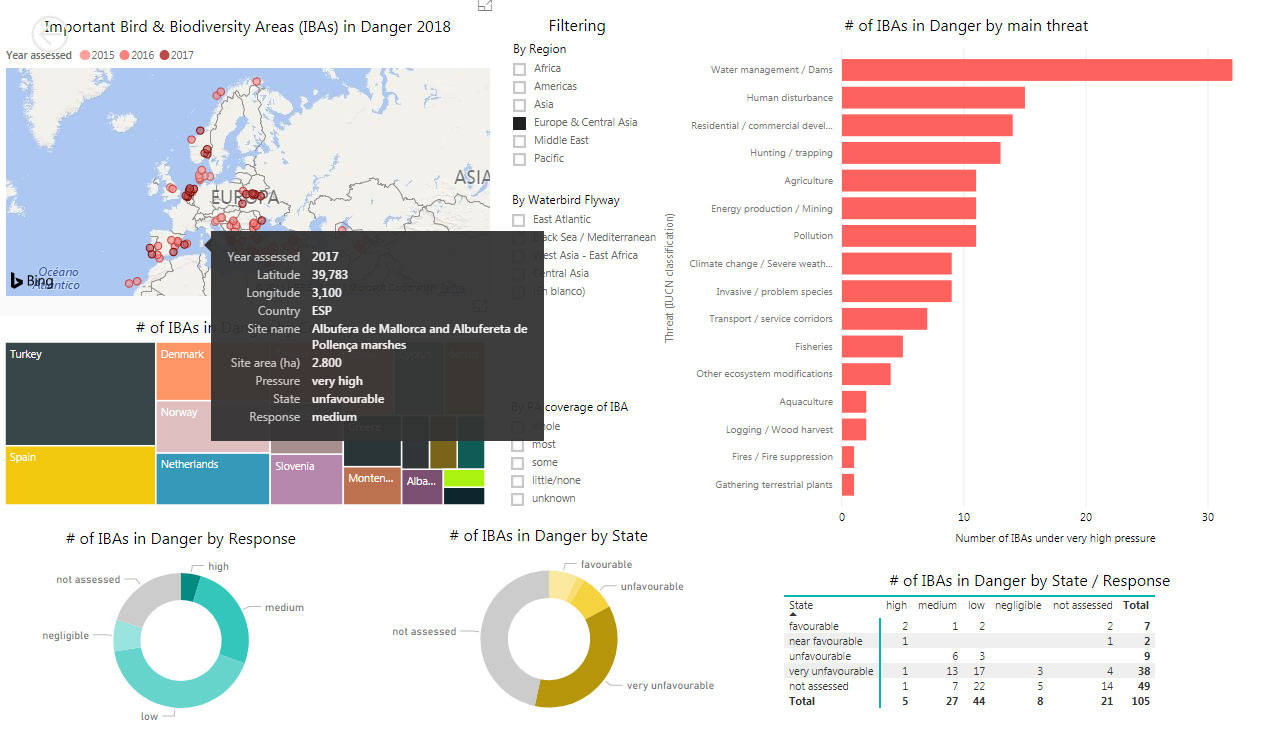1280x730 pixels.
Task: Select the Invasive / problem species bar
Action: click(x=896, y=291)
